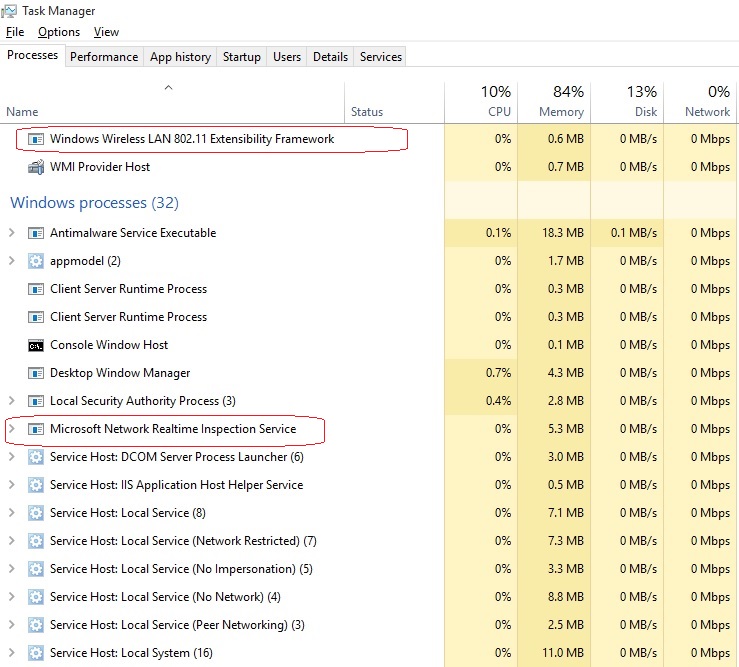Viewport: 739px width, 667px height.
Task: Expand Local Service (No Impersonation) (5)
Action: tap(12, 568)
